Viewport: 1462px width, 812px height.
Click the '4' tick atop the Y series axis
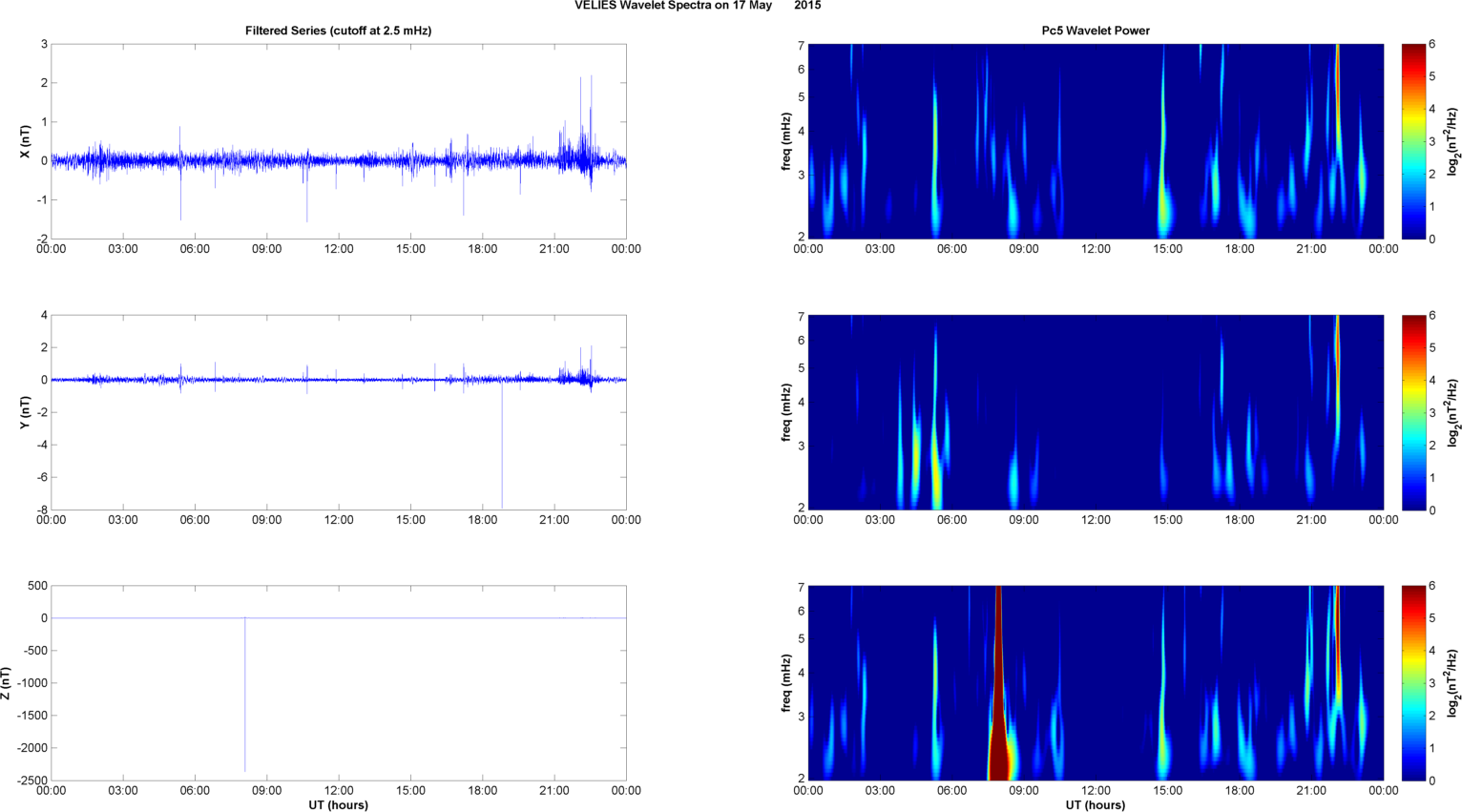(44, 315)
